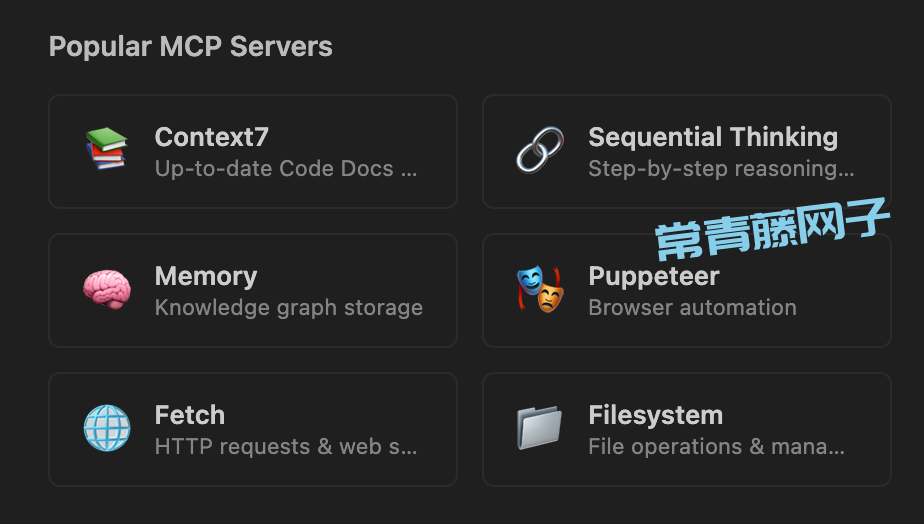Click the Popular MCP Servers heading
924x524 pixels.
pyautogui.click(x=191, y=46)
